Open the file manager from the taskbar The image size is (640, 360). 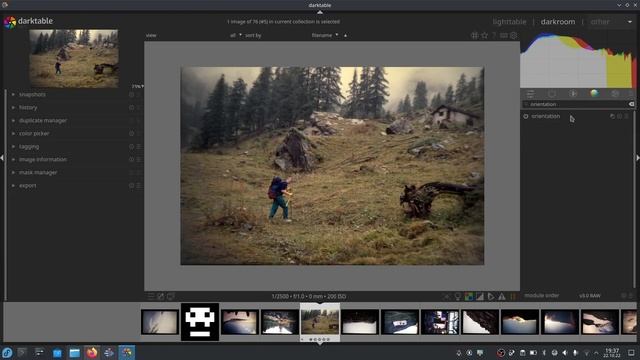click(74, 353)
